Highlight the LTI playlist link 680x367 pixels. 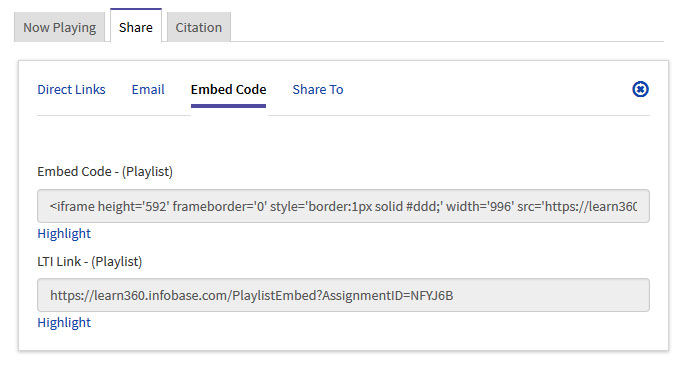click(64, 322)
